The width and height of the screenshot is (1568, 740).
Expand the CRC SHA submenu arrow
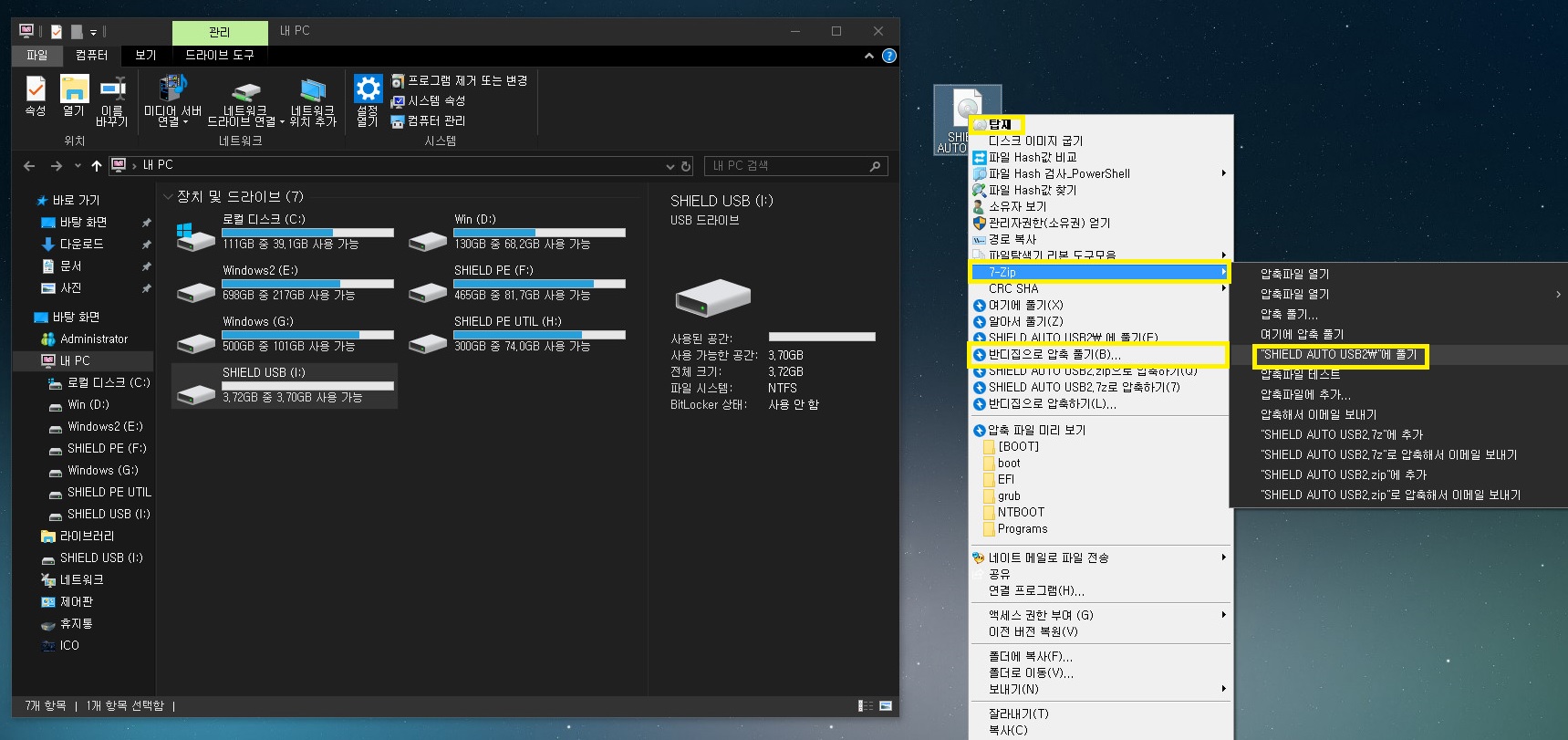1223,288
